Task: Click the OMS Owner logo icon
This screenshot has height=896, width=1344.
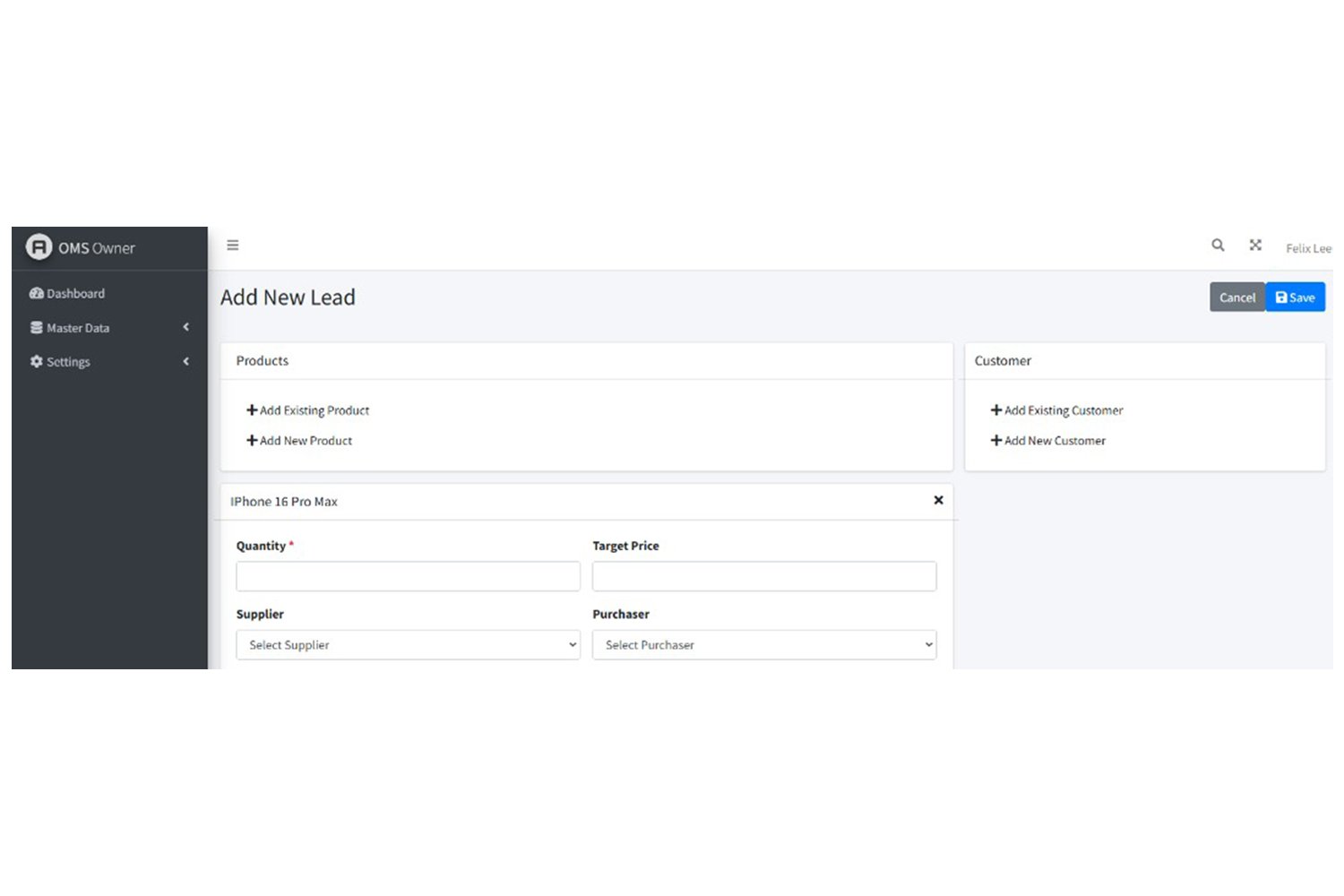Action: [39, 246]
